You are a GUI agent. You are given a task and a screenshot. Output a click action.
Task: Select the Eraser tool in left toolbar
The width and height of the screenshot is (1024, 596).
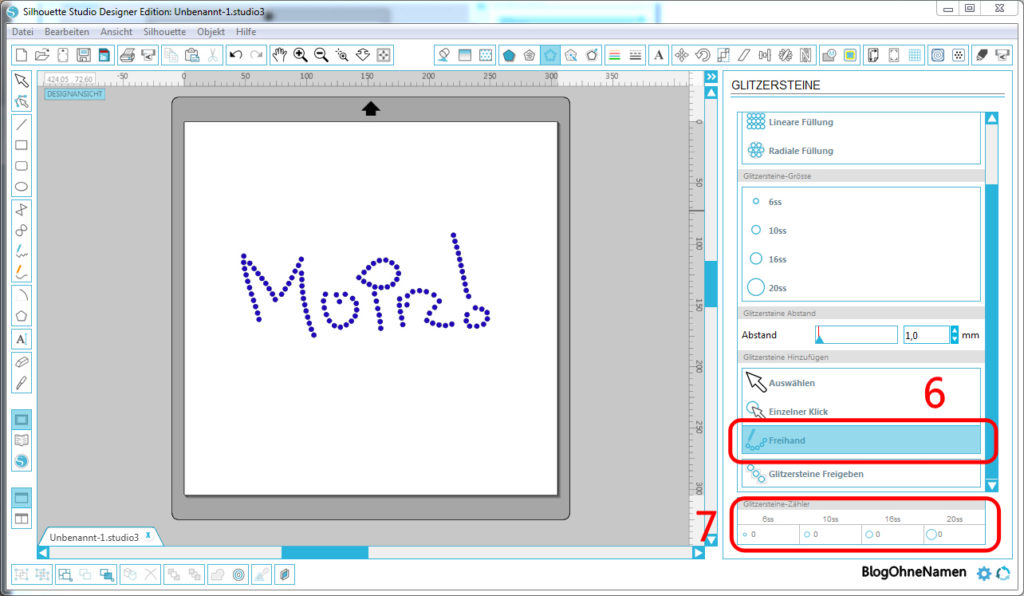pos(21,361)
